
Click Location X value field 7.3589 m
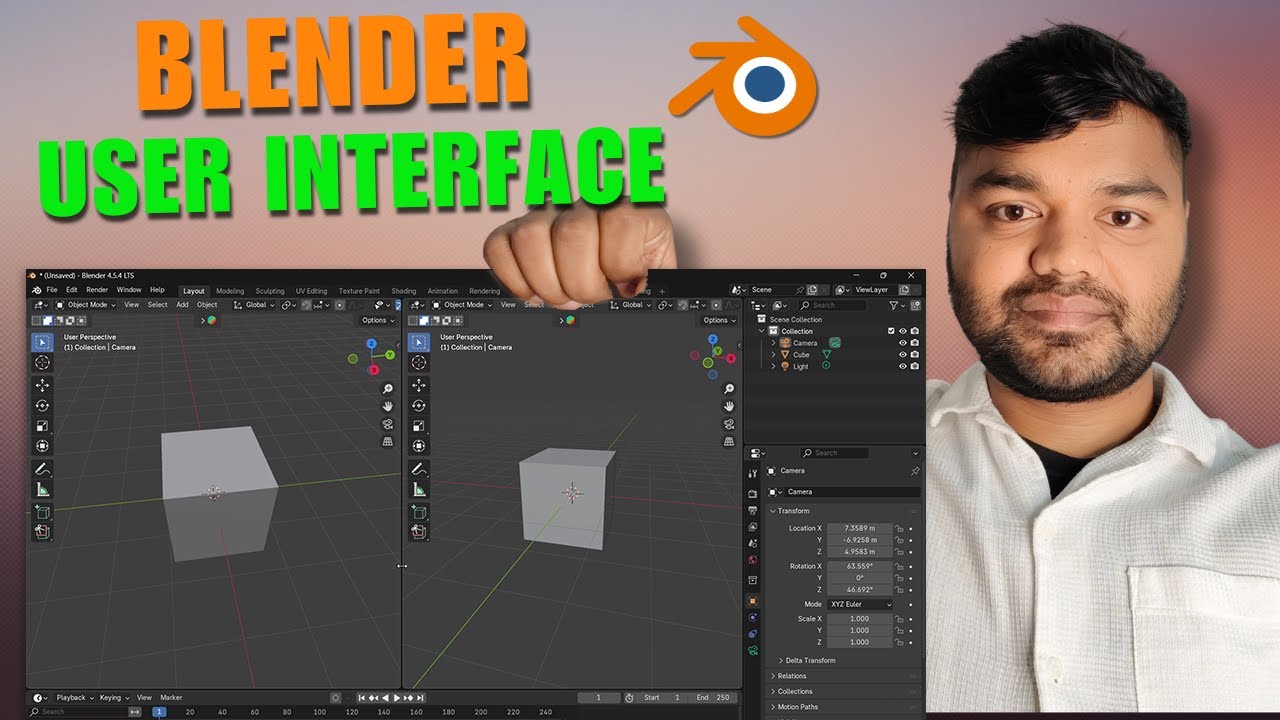pyautogui.click(x=859, y=528)
